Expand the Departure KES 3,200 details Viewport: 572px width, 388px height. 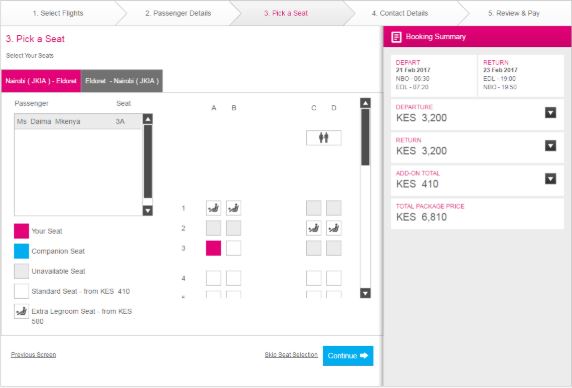click(x=550, y=113)
